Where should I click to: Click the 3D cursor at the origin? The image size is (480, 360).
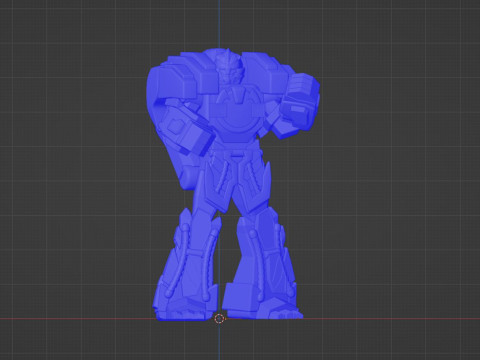coord(219,319)
